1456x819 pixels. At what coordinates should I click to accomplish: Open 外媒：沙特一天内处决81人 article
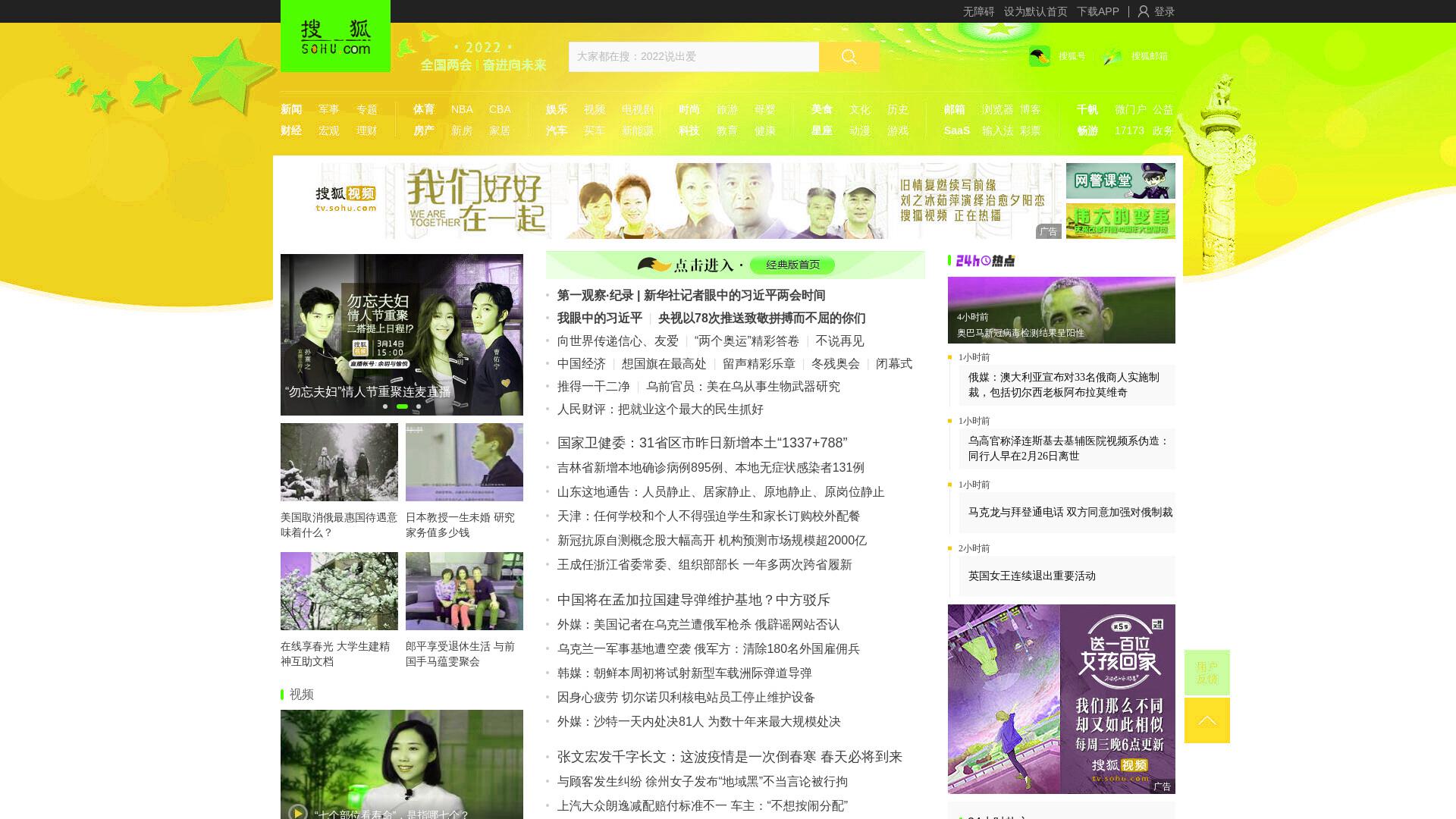point(698,722)
